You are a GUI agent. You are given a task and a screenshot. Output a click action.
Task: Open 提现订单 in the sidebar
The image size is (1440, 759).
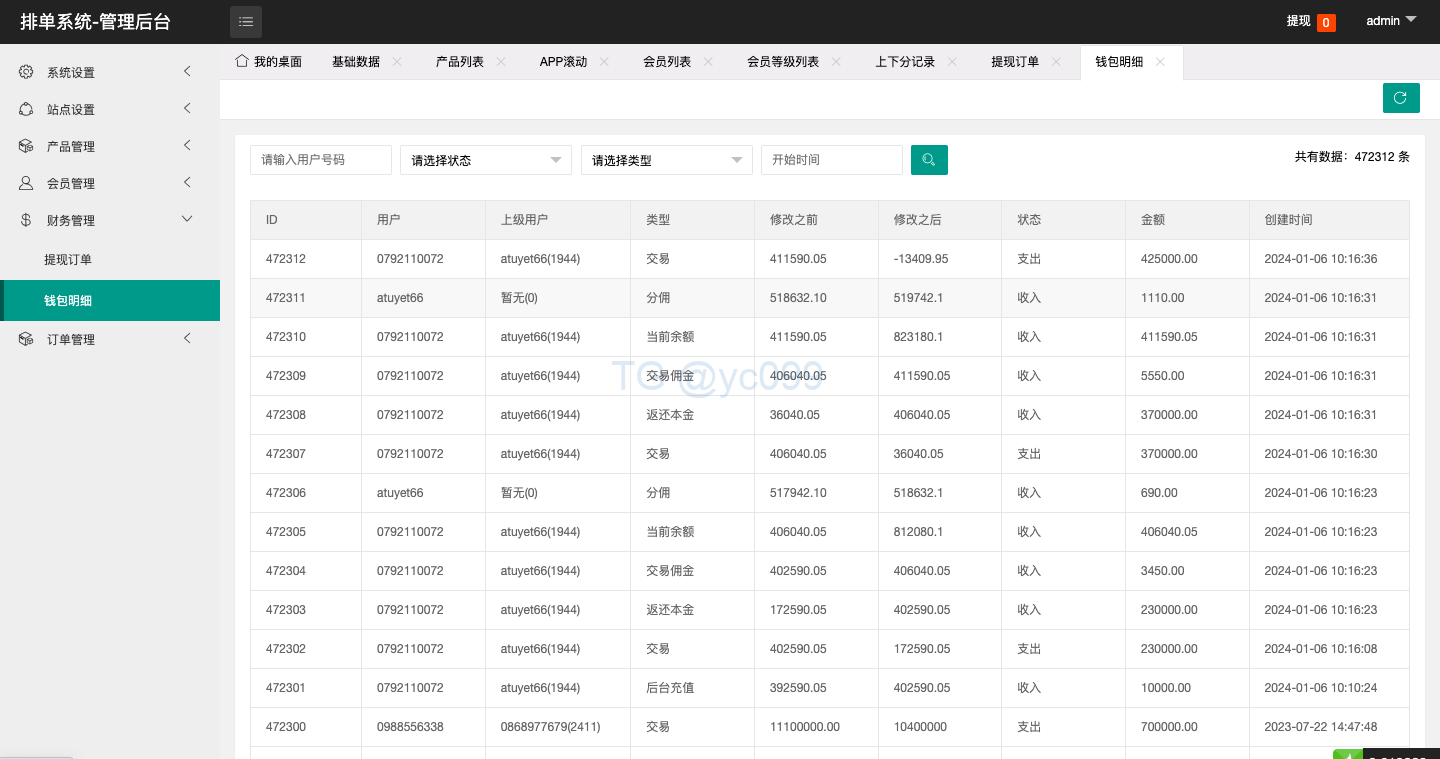[68, 260]
